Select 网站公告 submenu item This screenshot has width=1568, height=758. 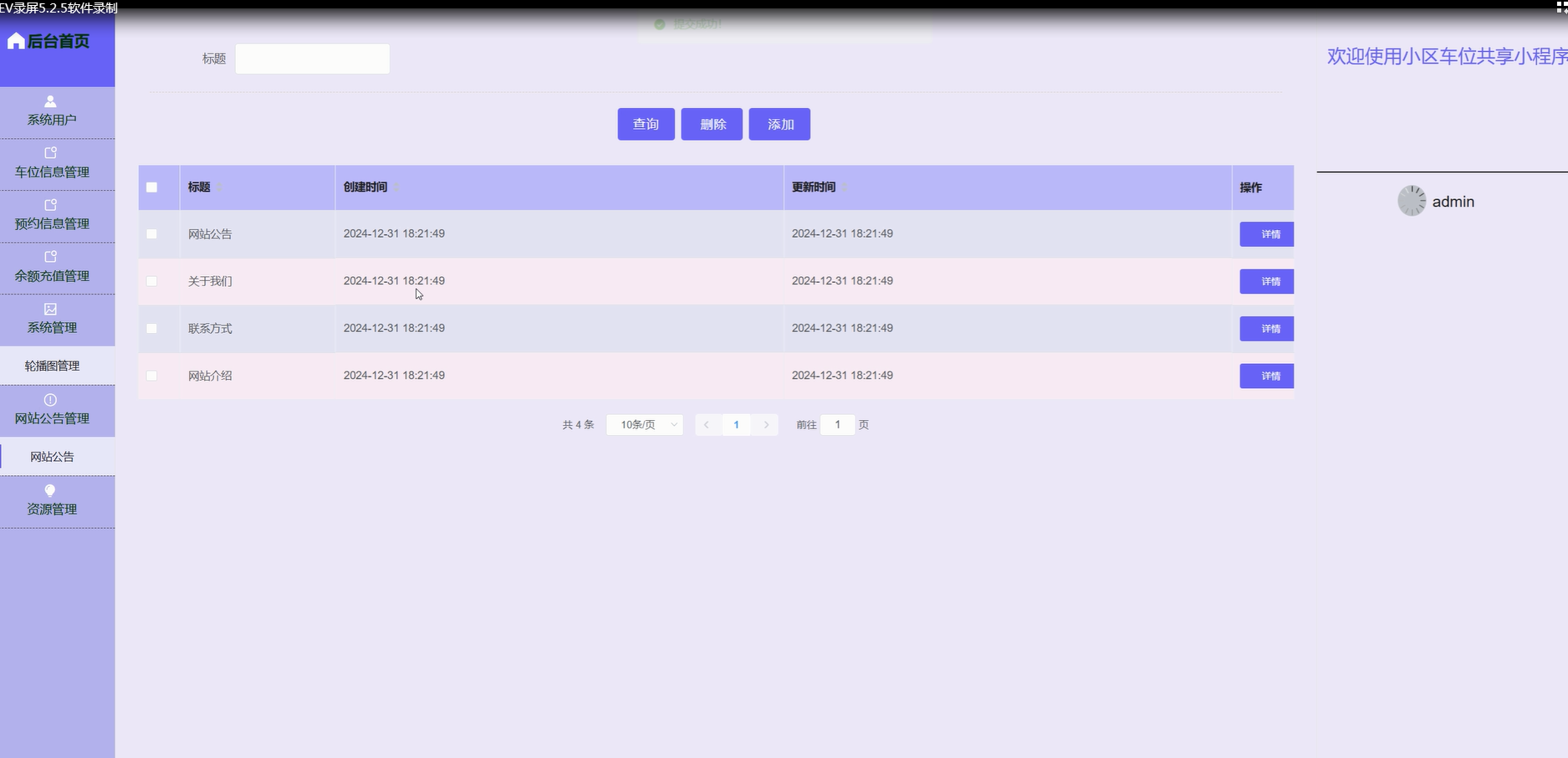click(57, 457)
